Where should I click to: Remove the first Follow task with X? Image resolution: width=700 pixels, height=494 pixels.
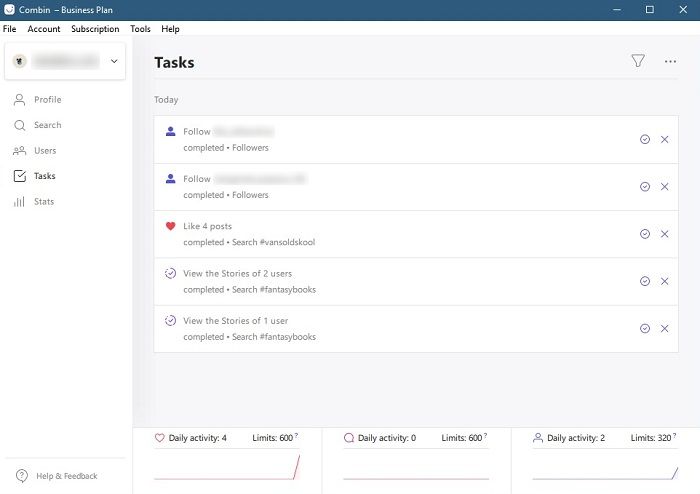[x=664, y=139]
